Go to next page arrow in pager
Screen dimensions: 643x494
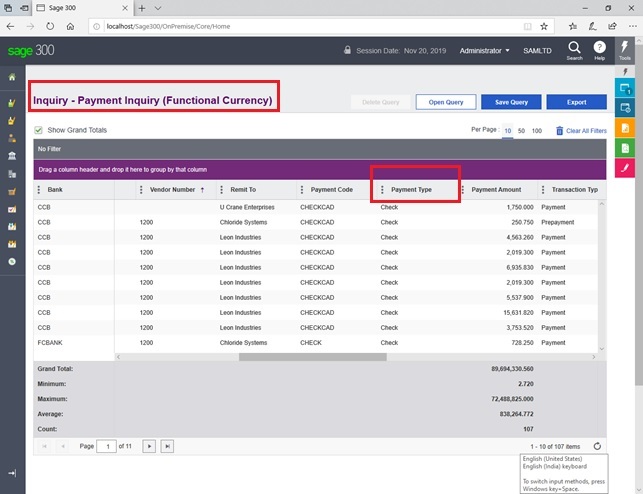(149, 446)
